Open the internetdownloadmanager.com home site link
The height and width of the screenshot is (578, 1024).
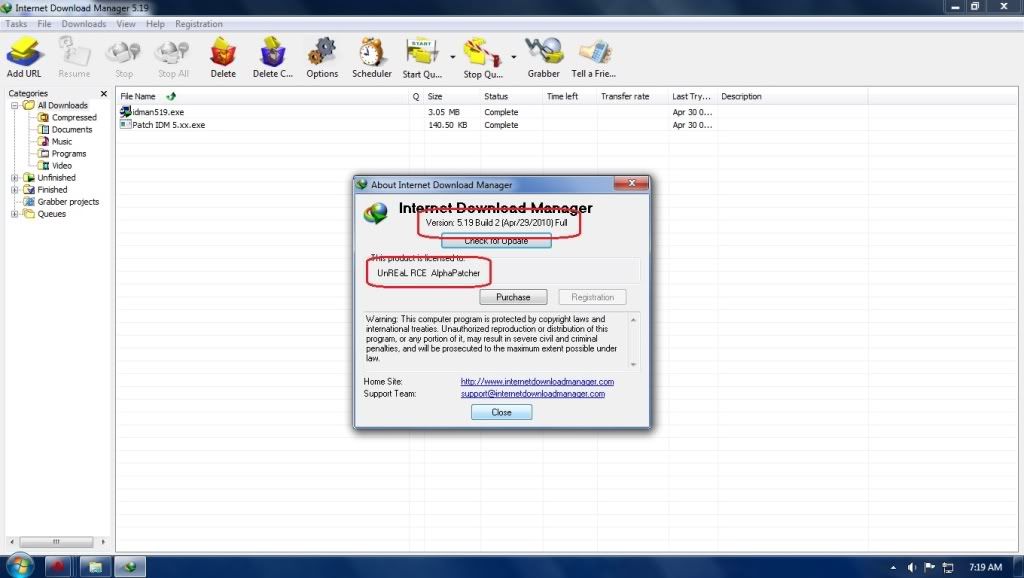point(537,381)
